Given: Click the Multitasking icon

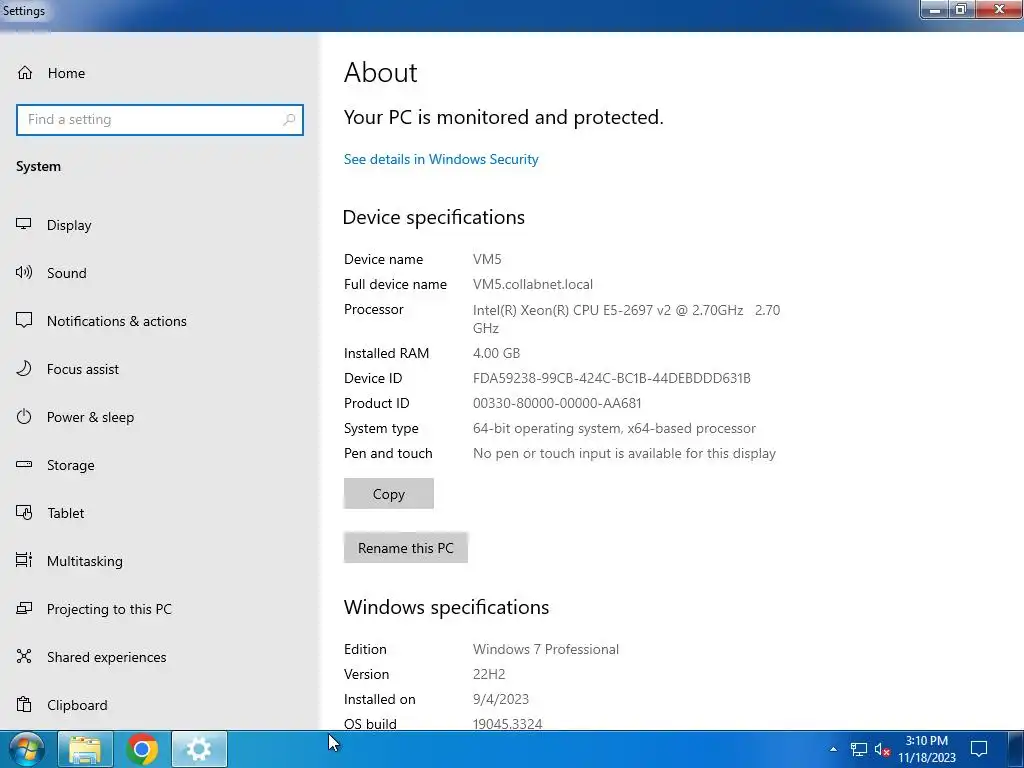Looking at the screenshot, I should coord(24,560).
